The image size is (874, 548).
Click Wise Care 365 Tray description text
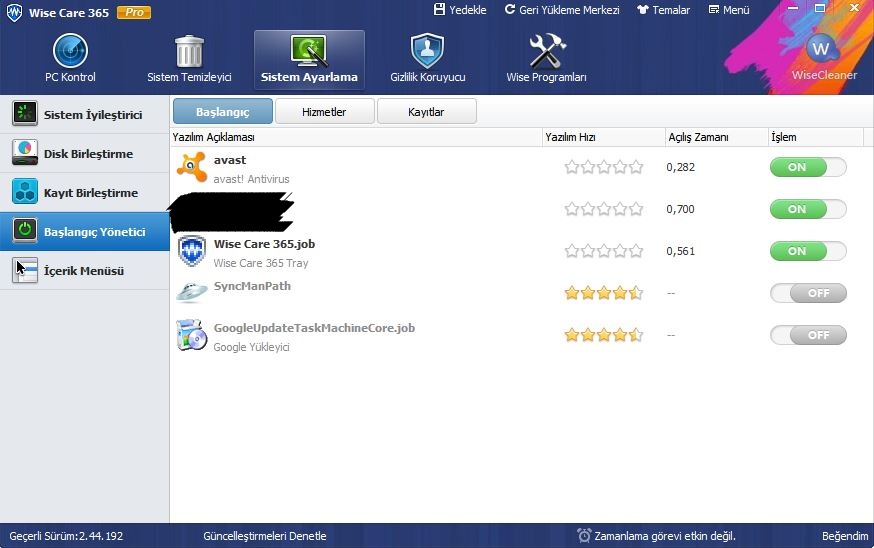261,263
